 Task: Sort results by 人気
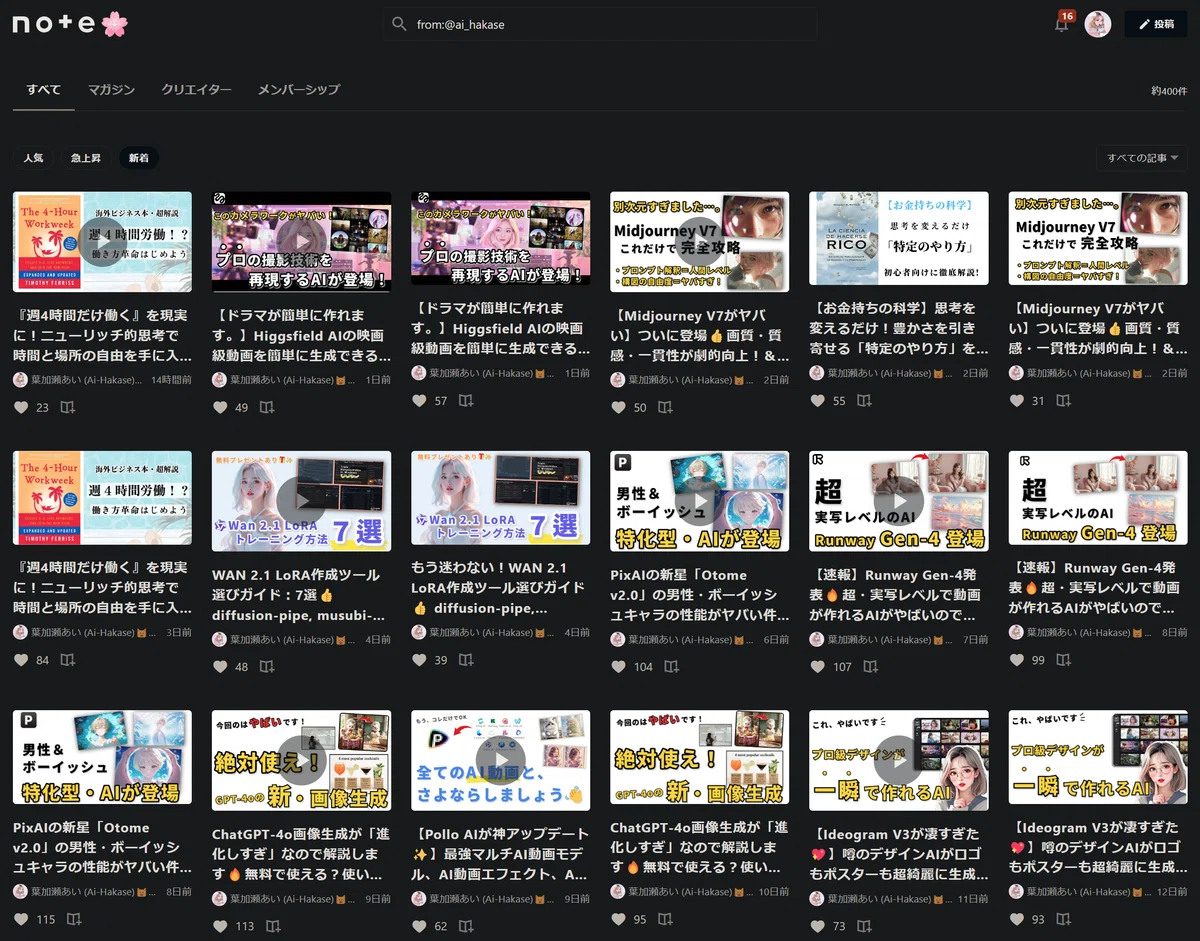(33, 158)
